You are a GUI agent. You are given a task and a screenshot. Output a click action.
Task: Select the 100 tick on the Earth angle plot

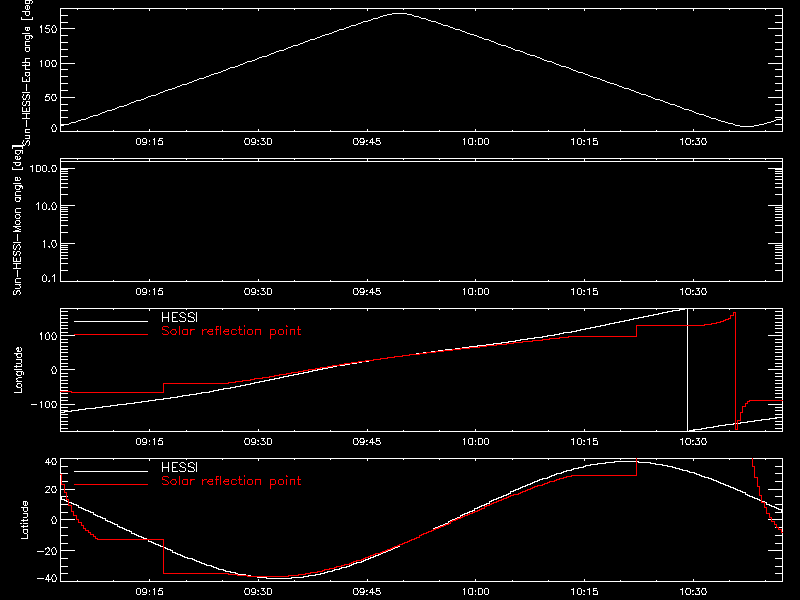pyautogui.click(x=47, y=64)
